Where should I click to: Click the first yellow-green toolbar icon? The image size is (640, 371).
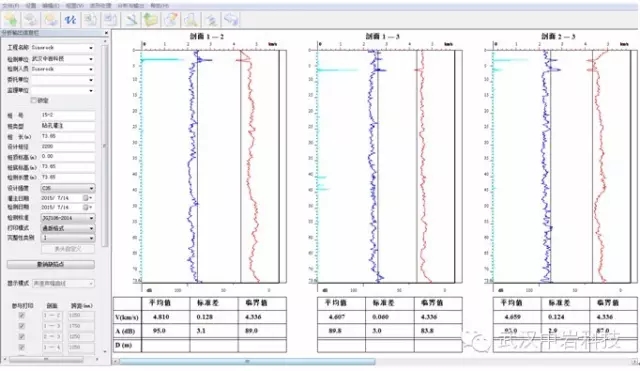(x=11, y=20)
